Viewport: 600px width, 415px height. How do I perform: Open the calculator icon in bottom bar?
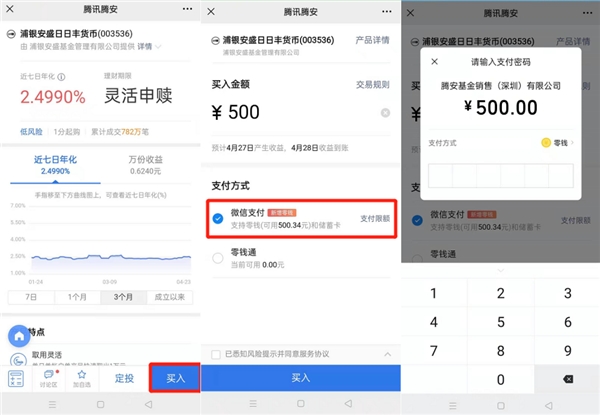pyautogui.click(x=16, y=379)
